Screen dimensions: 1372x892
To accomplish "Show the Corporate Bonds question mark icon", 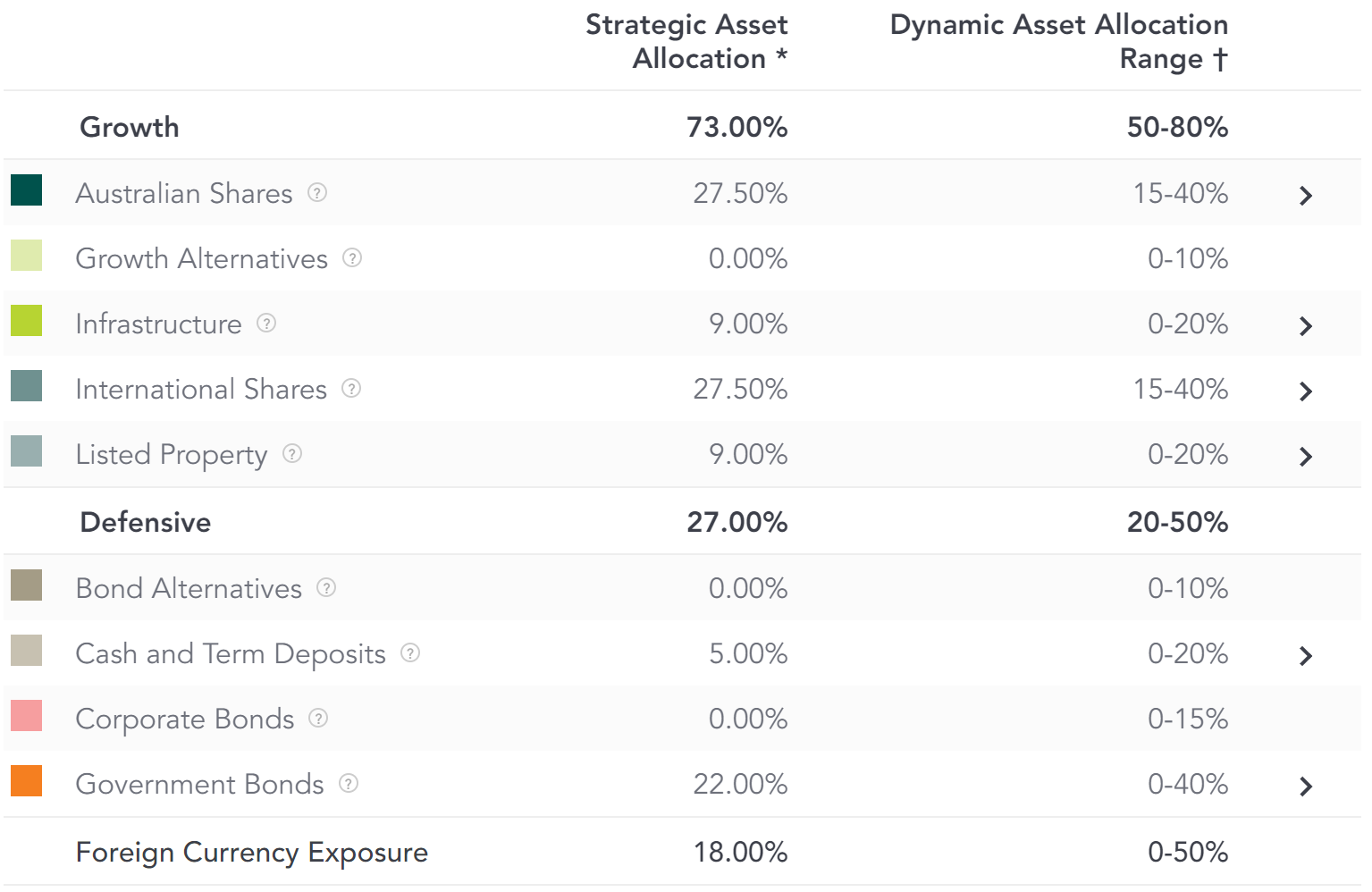I will point(318,718).
